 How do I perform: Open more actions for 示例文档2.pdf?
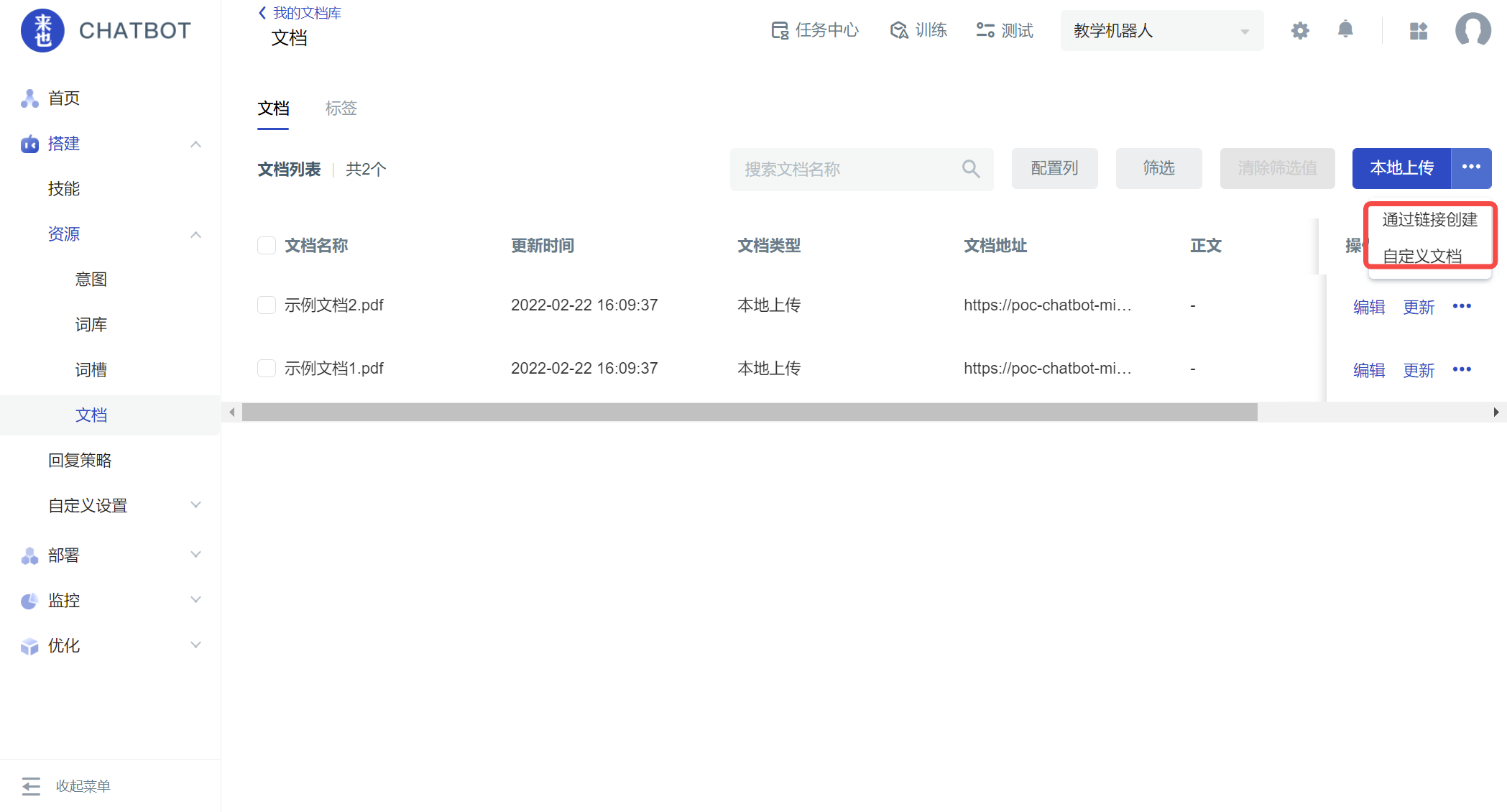point(1462,307)
